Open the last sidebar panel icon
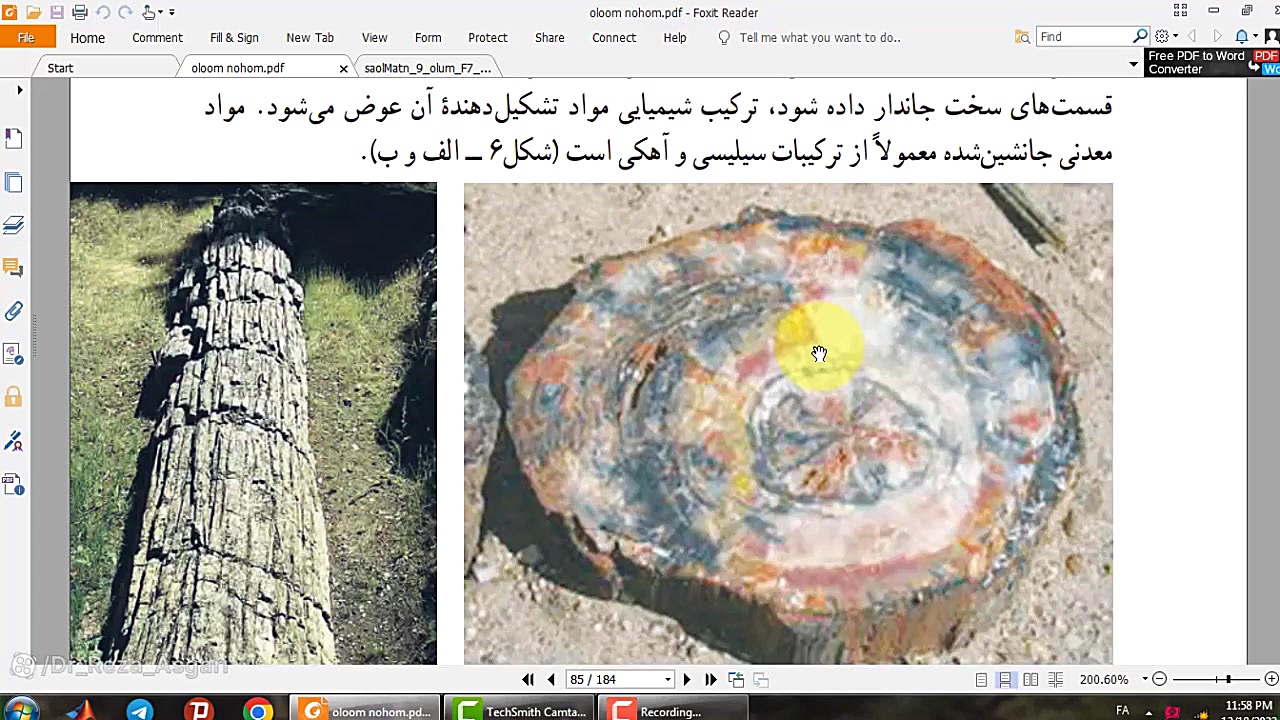 pos(14,485)
